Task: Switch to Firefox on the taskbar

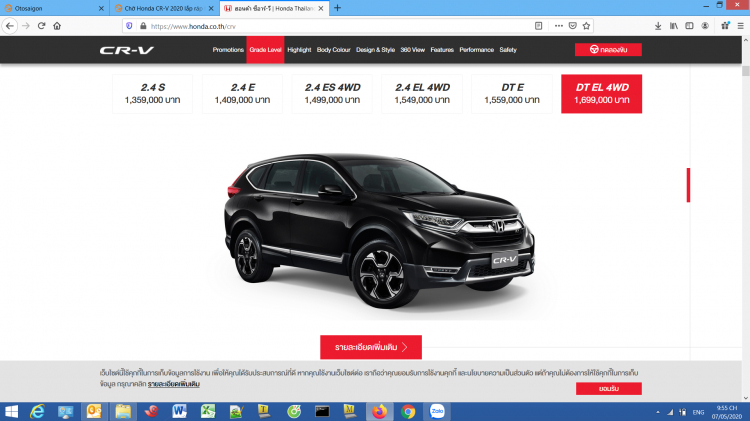Action: (379, 411)
